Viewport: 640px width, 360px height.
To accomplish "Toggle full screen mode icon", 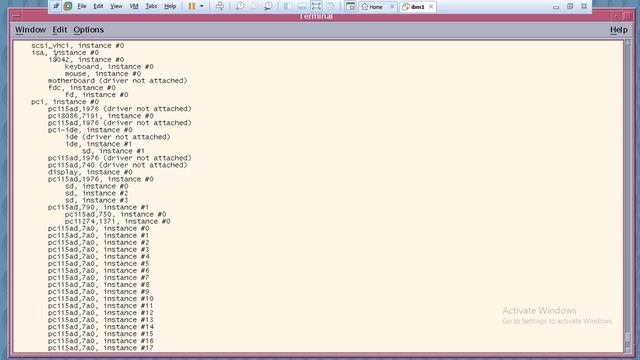I will coord(316,6).
